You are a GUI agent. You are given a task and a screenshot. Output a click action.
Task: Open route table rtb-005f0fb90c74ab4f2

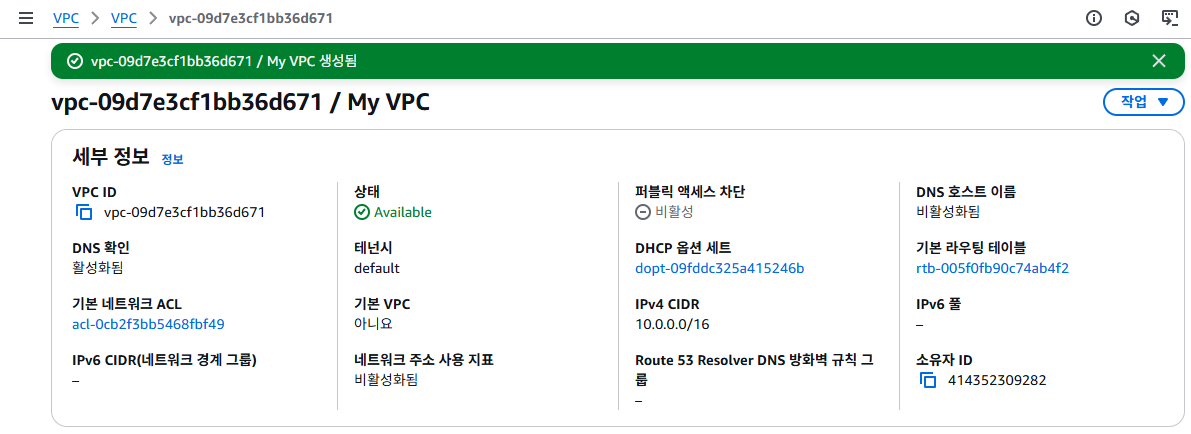(x=994, y=268)
